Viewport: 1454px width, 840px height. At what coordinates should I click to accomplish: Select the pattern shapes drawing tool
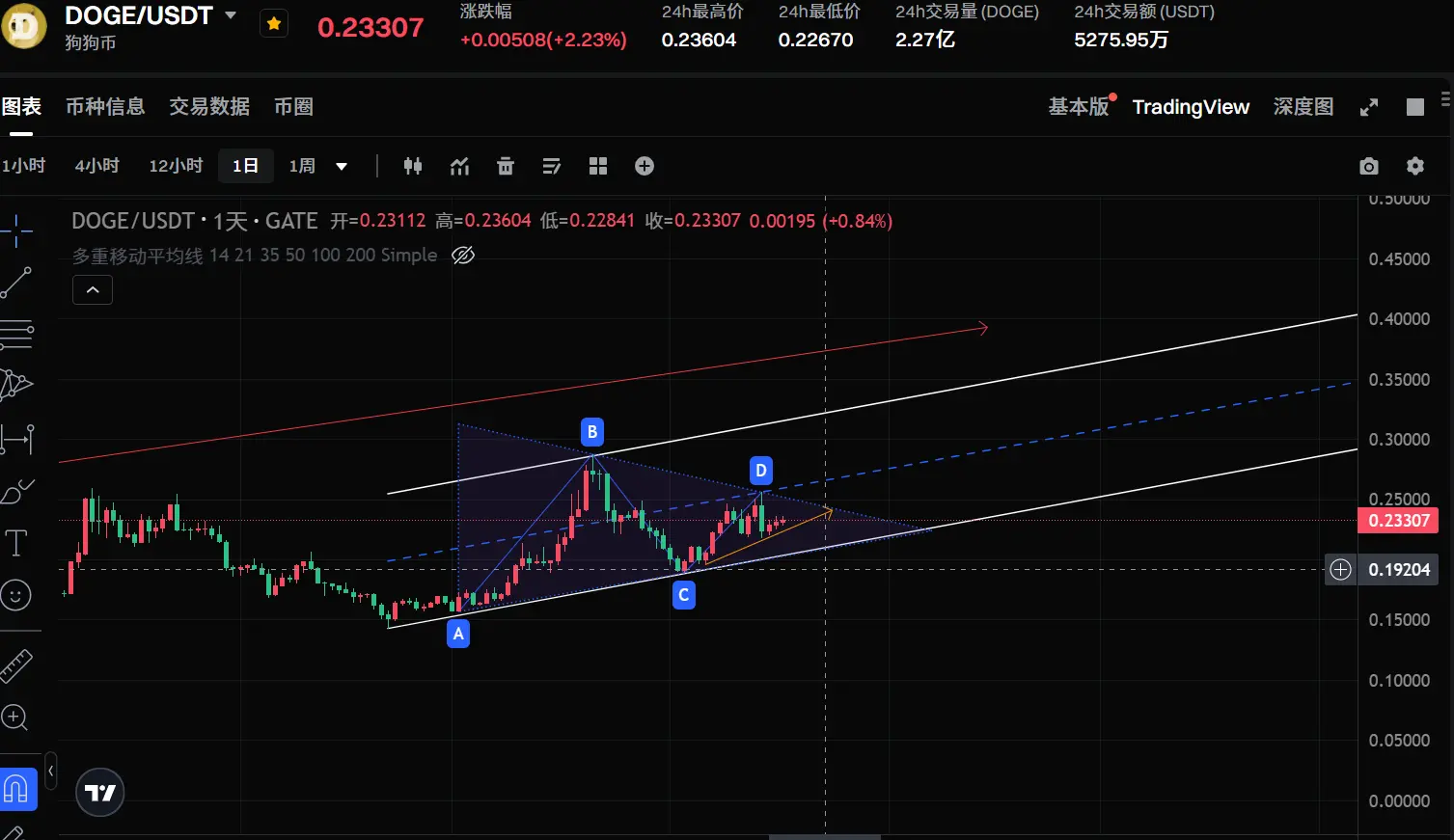coord(16,386)
